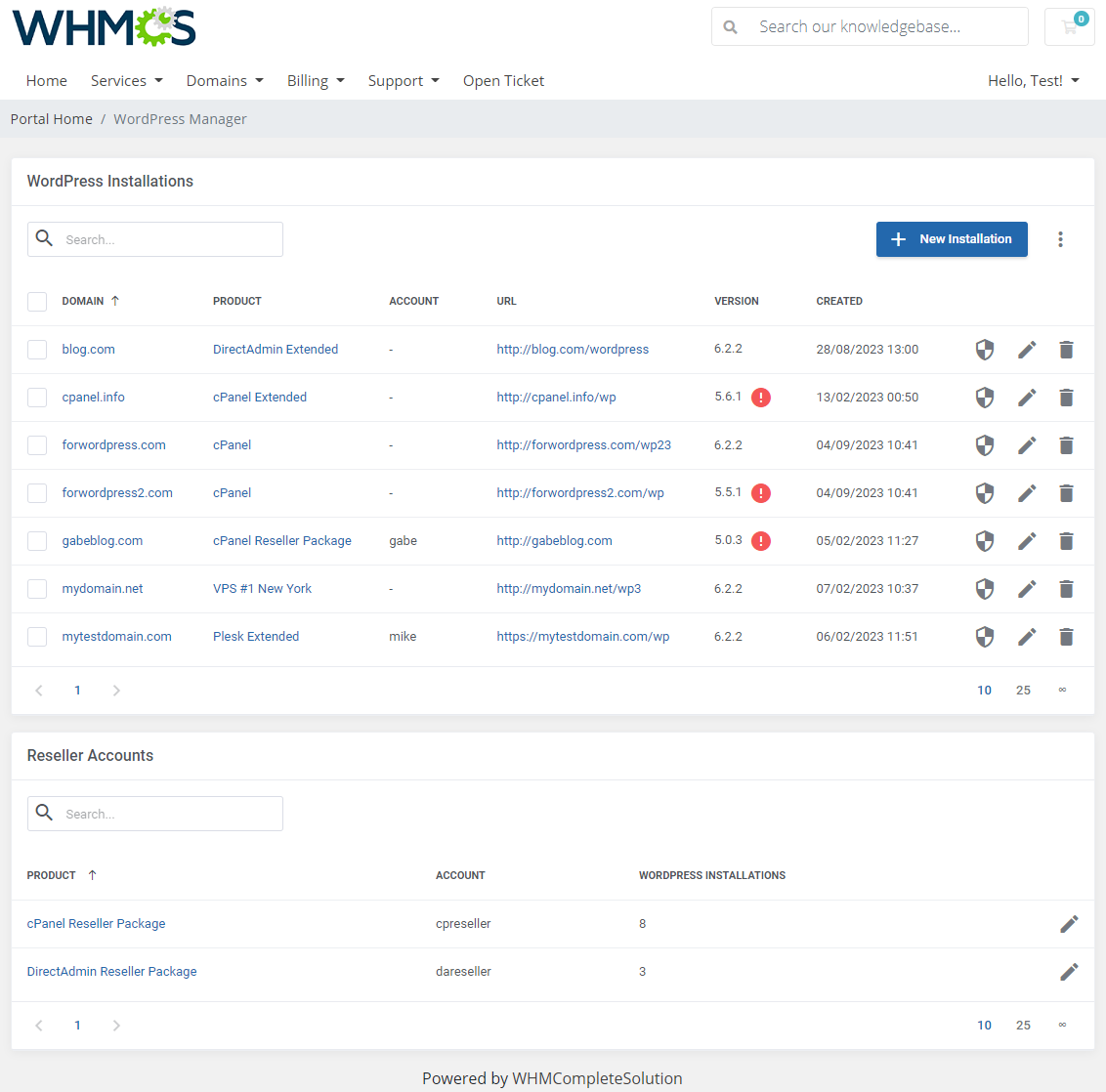View the outdated version warning for forwordpress2.com
1106x1092 pixels.
tap(761, 492)
